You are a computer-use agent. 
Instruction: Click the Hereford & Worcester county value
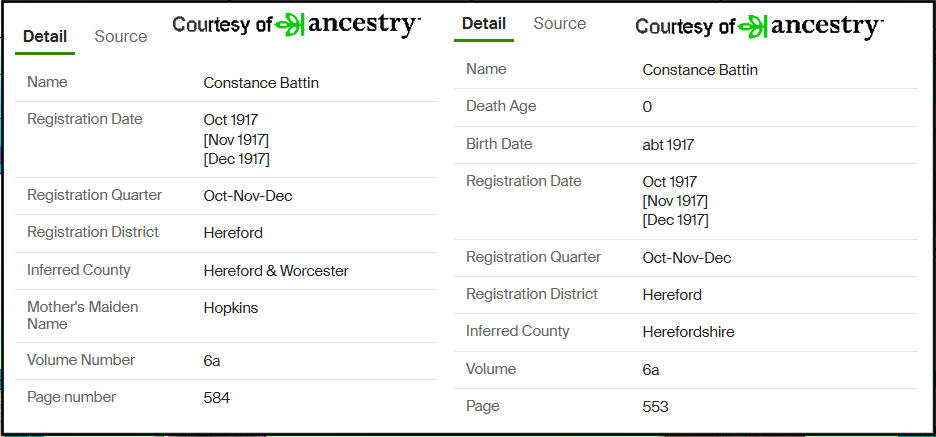click(275, 270)
